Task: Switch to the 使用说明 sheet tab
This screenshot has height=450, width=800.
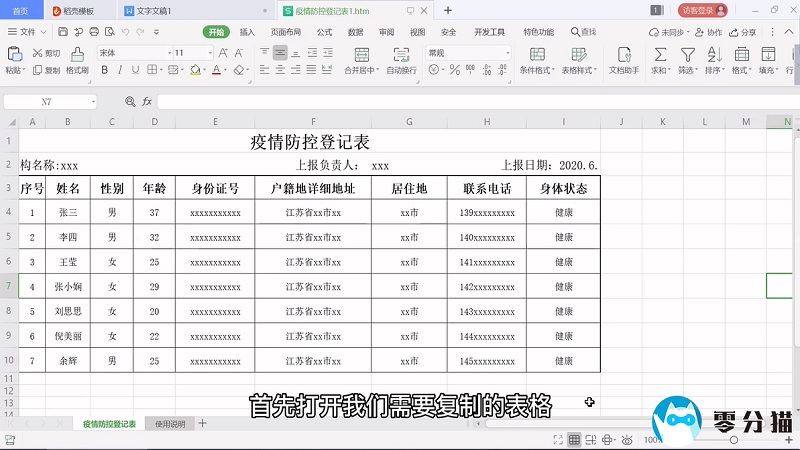Action: pyautogui.click(x=170, y=424)
